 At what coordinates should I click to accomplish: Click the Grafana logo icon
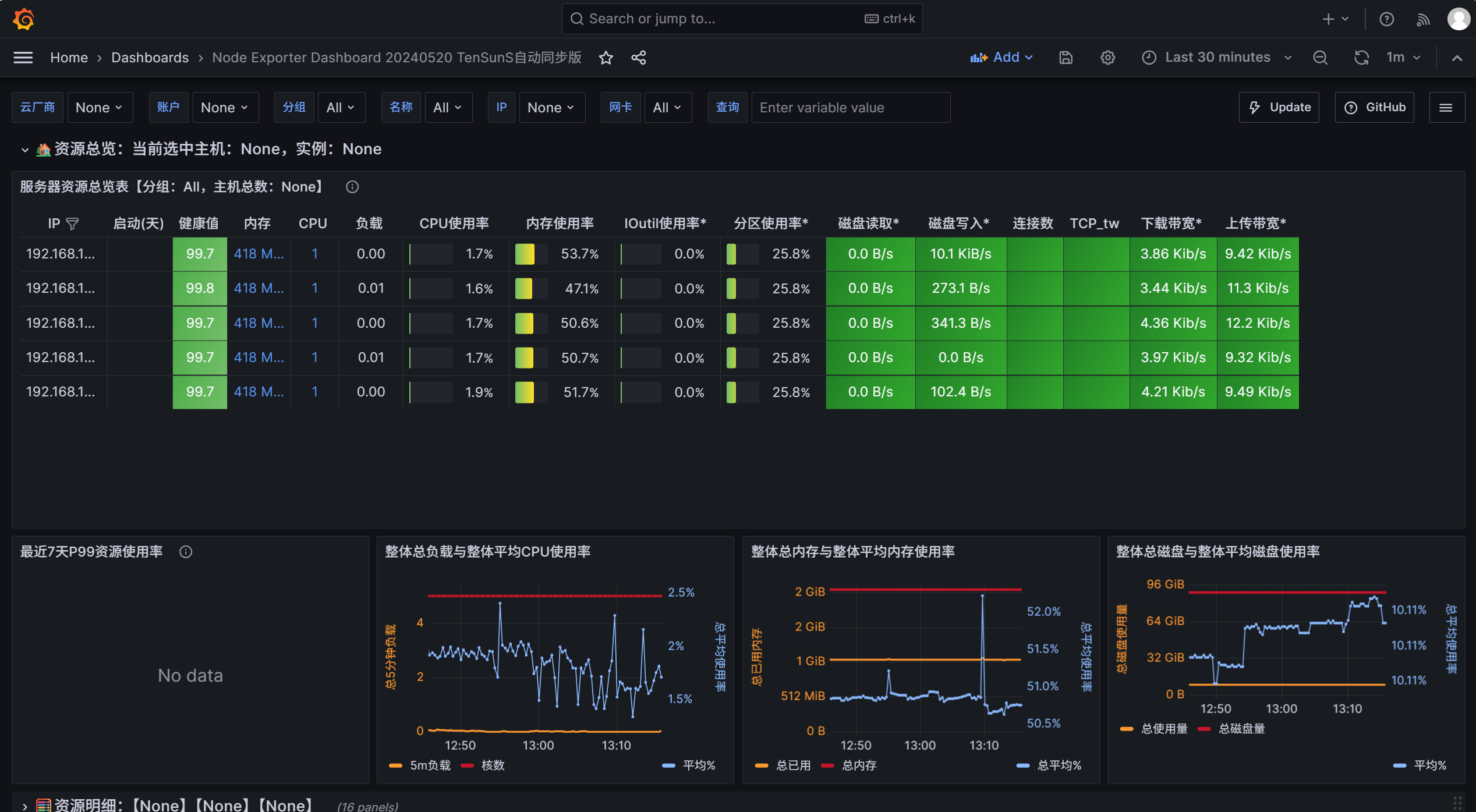(24, 19)
